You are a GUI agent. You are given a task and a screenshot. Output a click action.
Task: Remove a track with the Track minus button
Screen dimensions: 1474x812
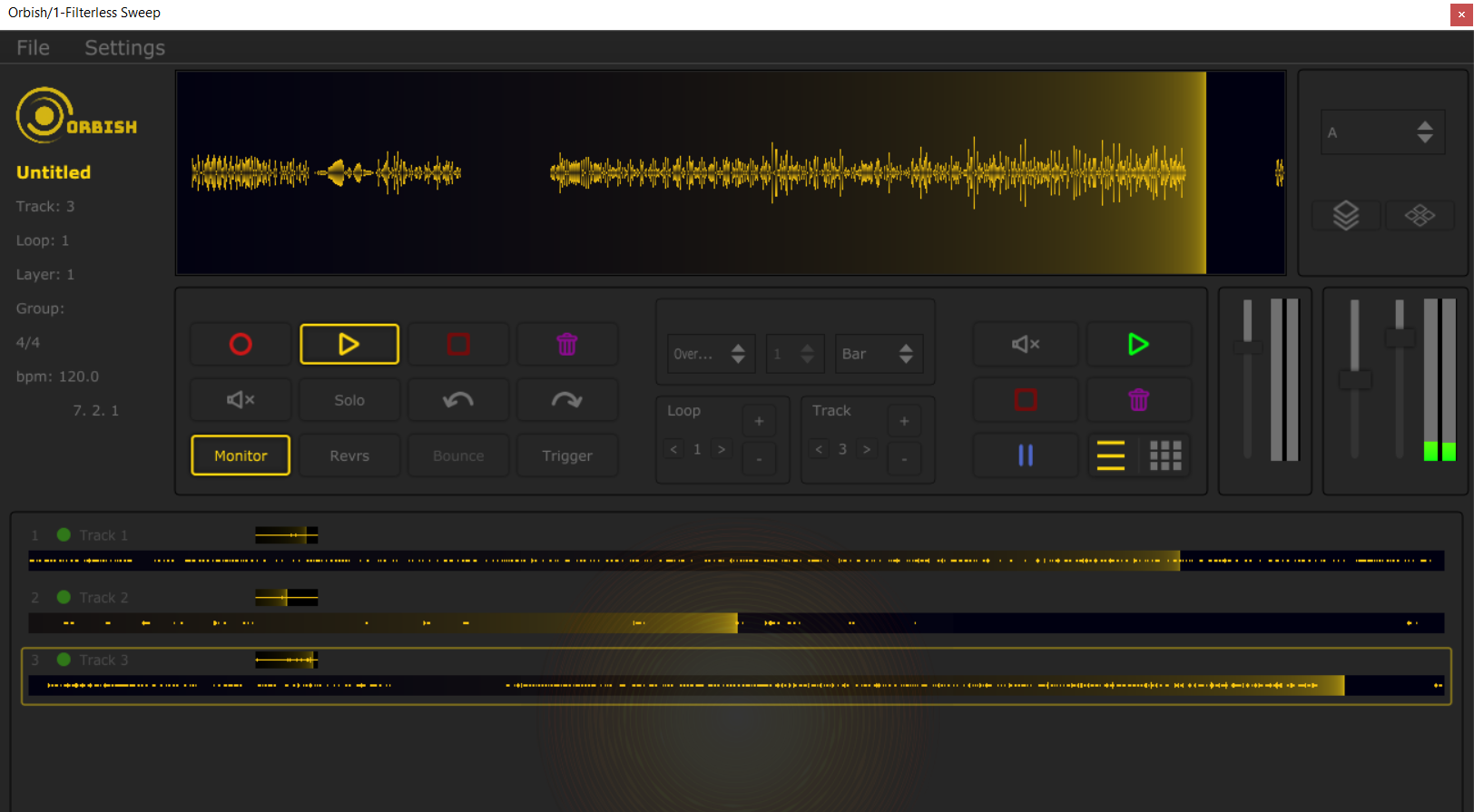point(904,459)
